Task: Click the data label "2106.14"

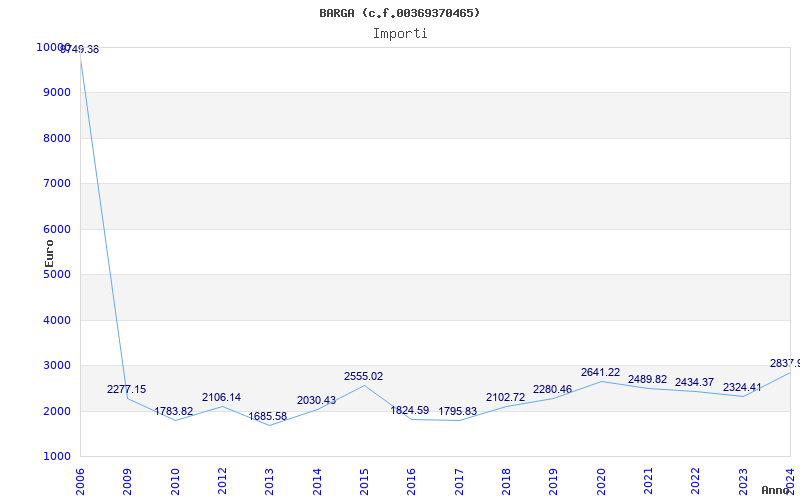Action: 221,397
